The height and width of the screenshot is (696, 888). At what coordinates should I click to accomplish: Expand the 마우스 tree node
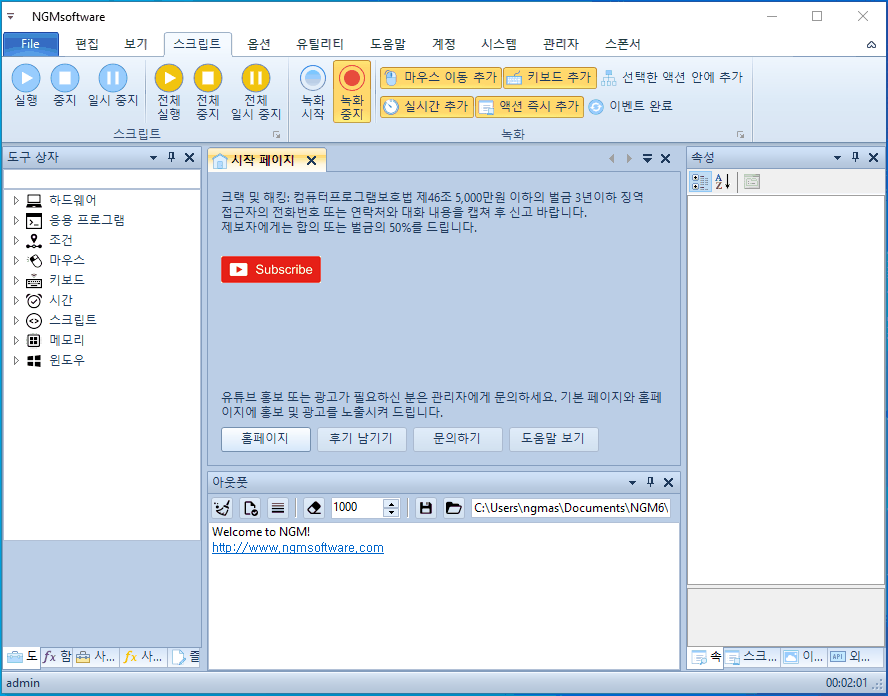click(16, 261)
